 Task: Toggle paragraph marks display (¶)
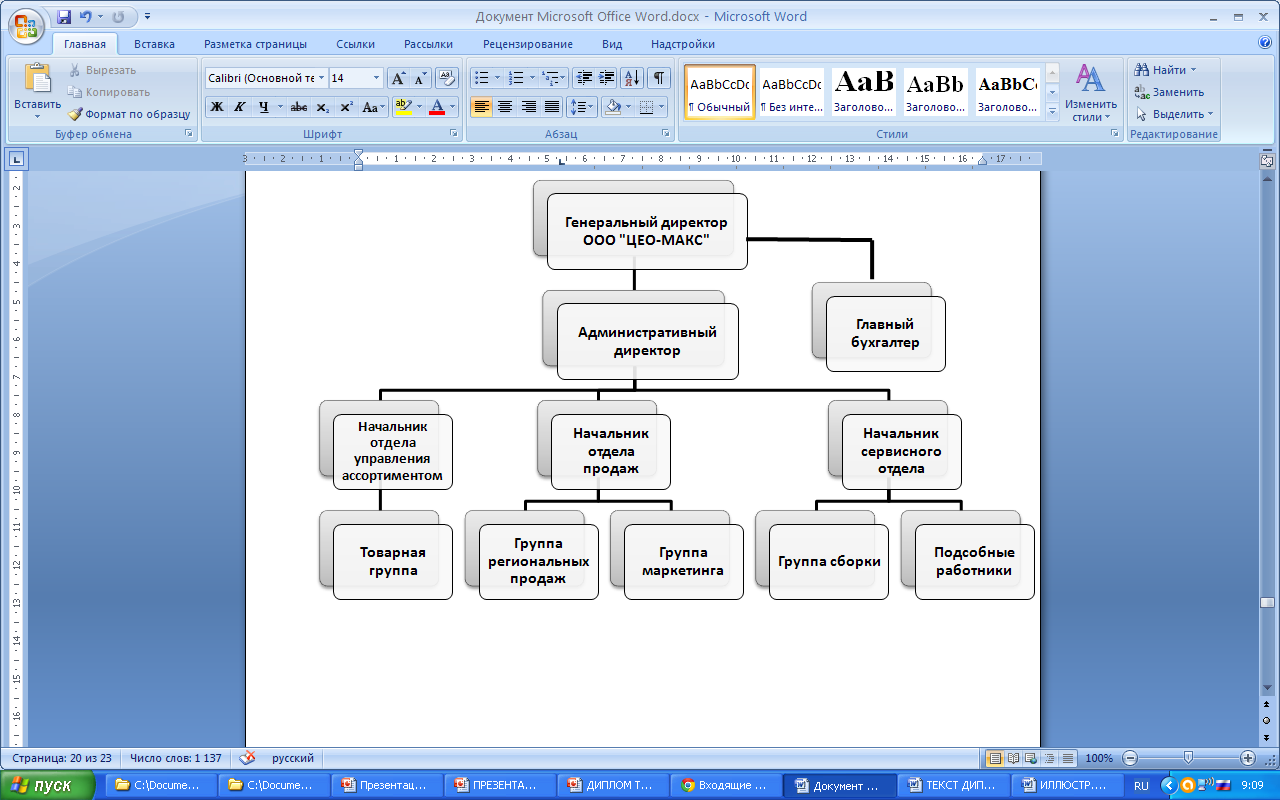point(659,78)
